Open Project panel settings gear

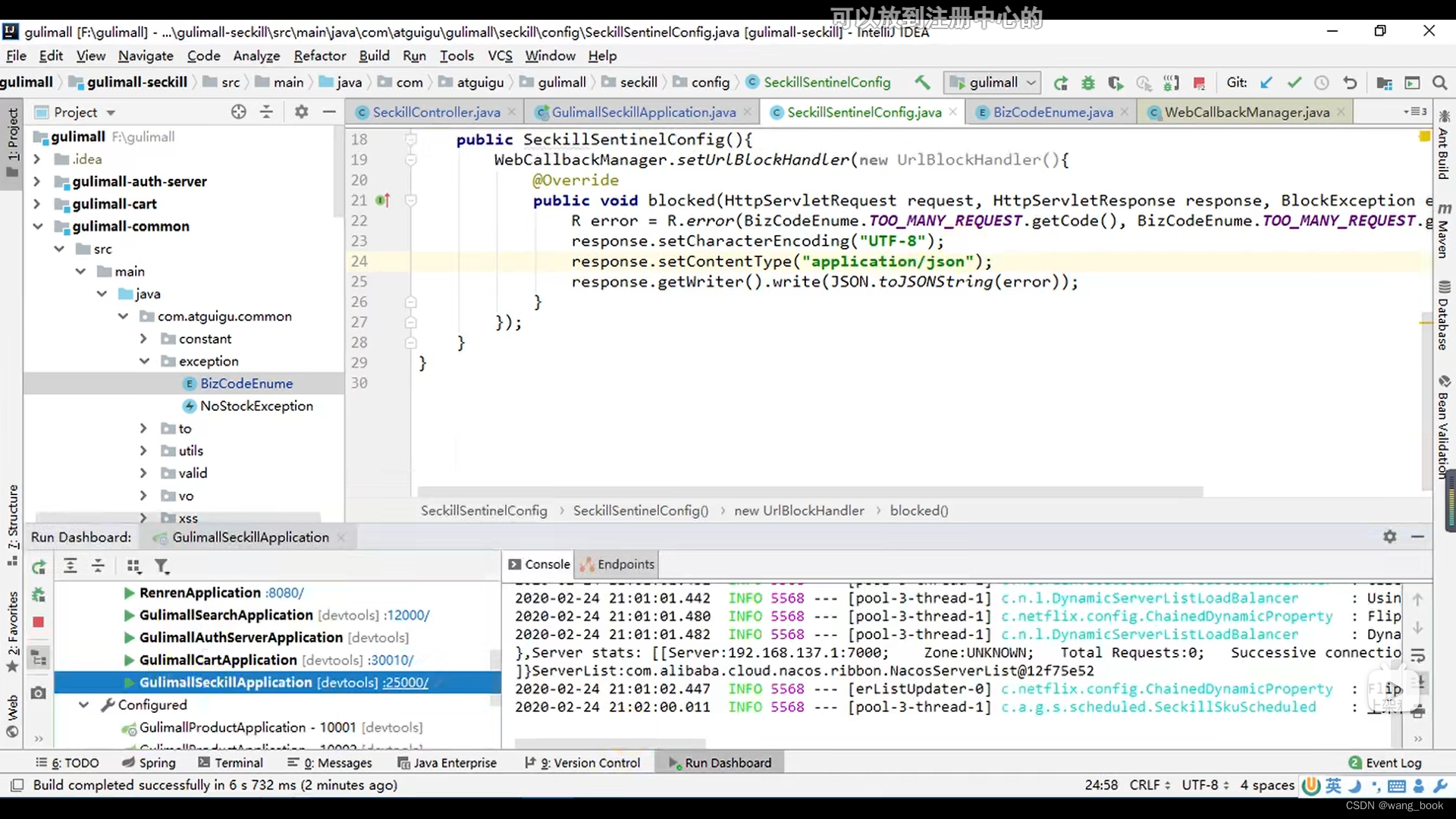[x=302, y=111]
